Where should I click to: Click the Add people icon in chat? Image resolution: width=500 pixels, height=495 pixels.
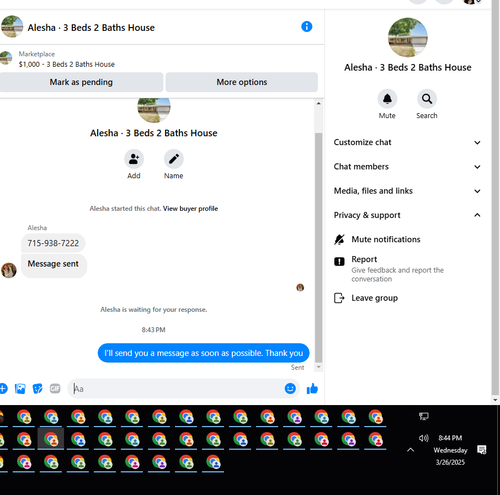[x=134, y=159]
